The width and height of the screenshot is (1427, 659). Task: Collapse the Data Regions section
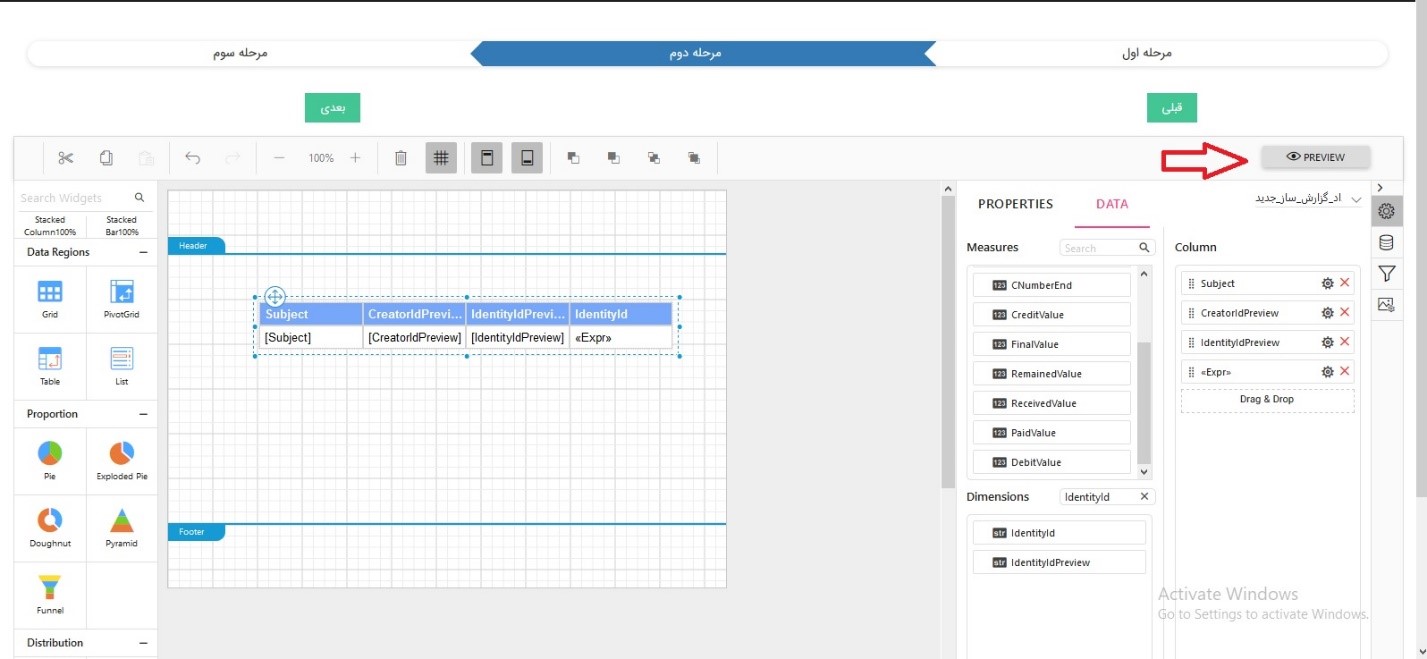click(143, 253)
